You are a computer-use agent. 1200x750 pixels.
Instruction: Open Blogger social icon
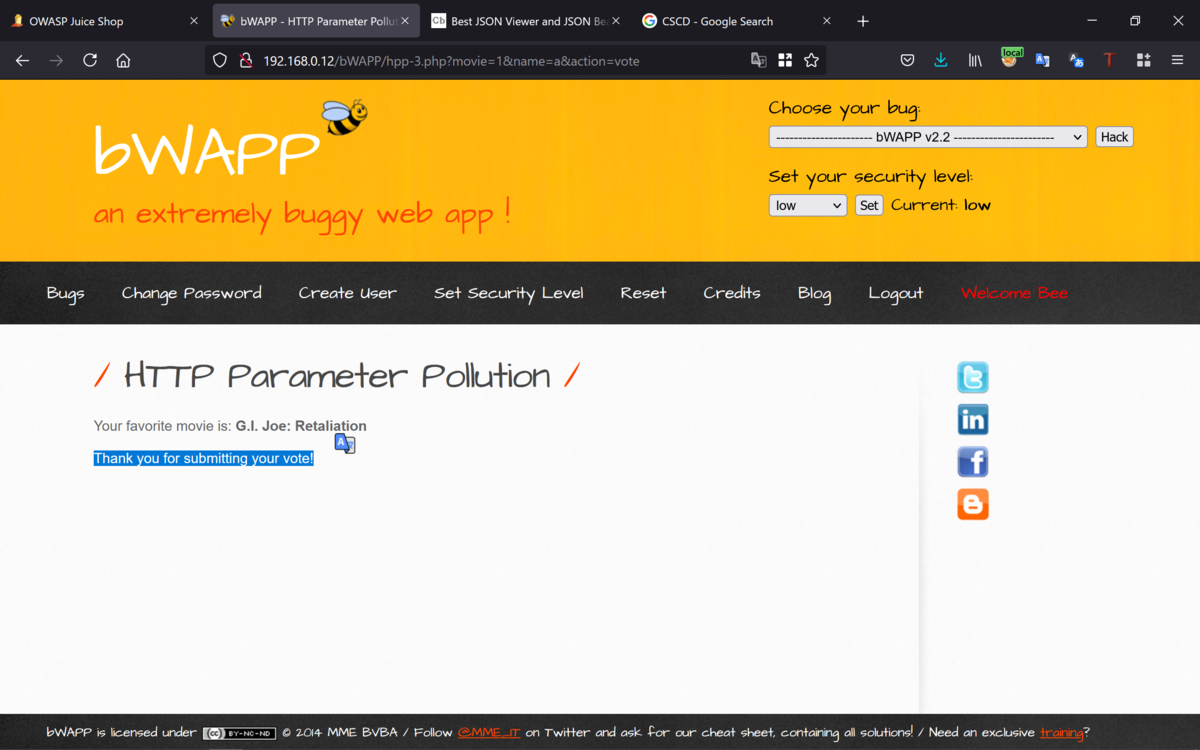point(973,504)
